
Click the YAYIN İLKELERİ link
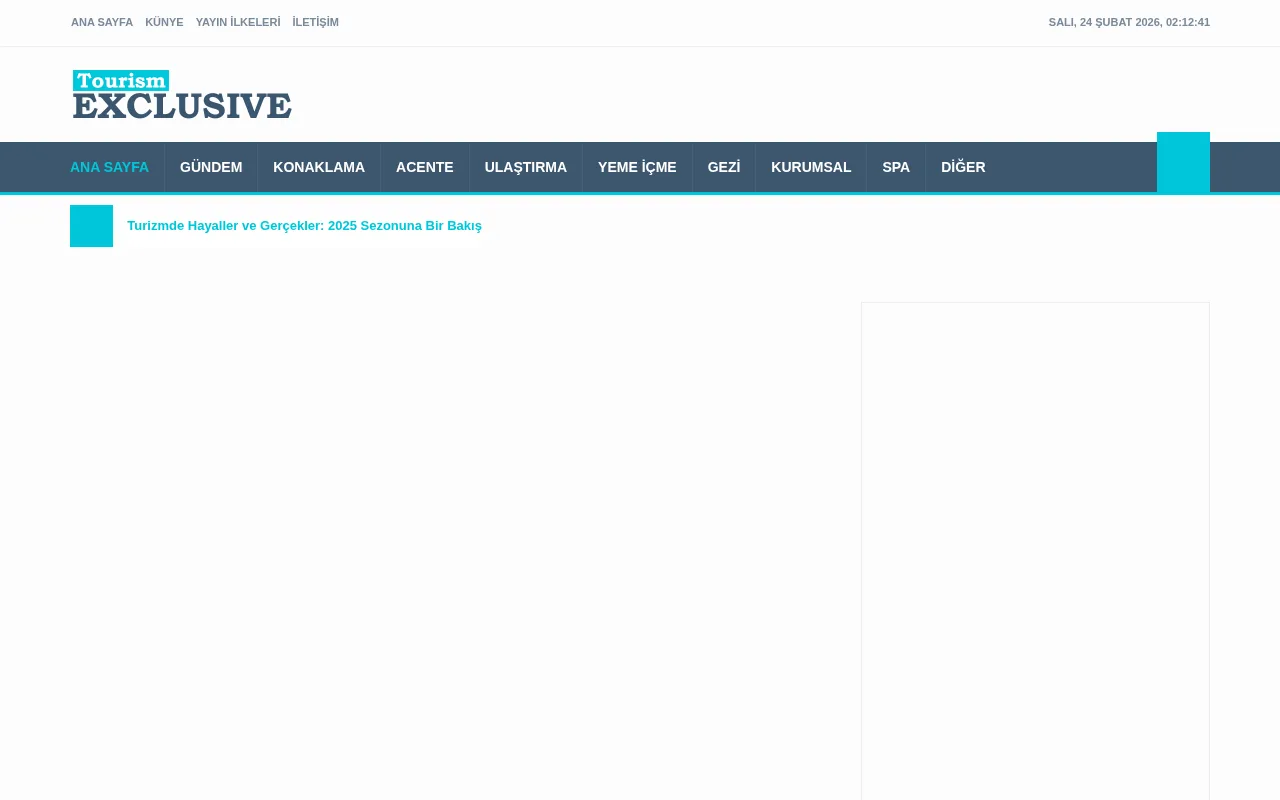pos(238,22)
